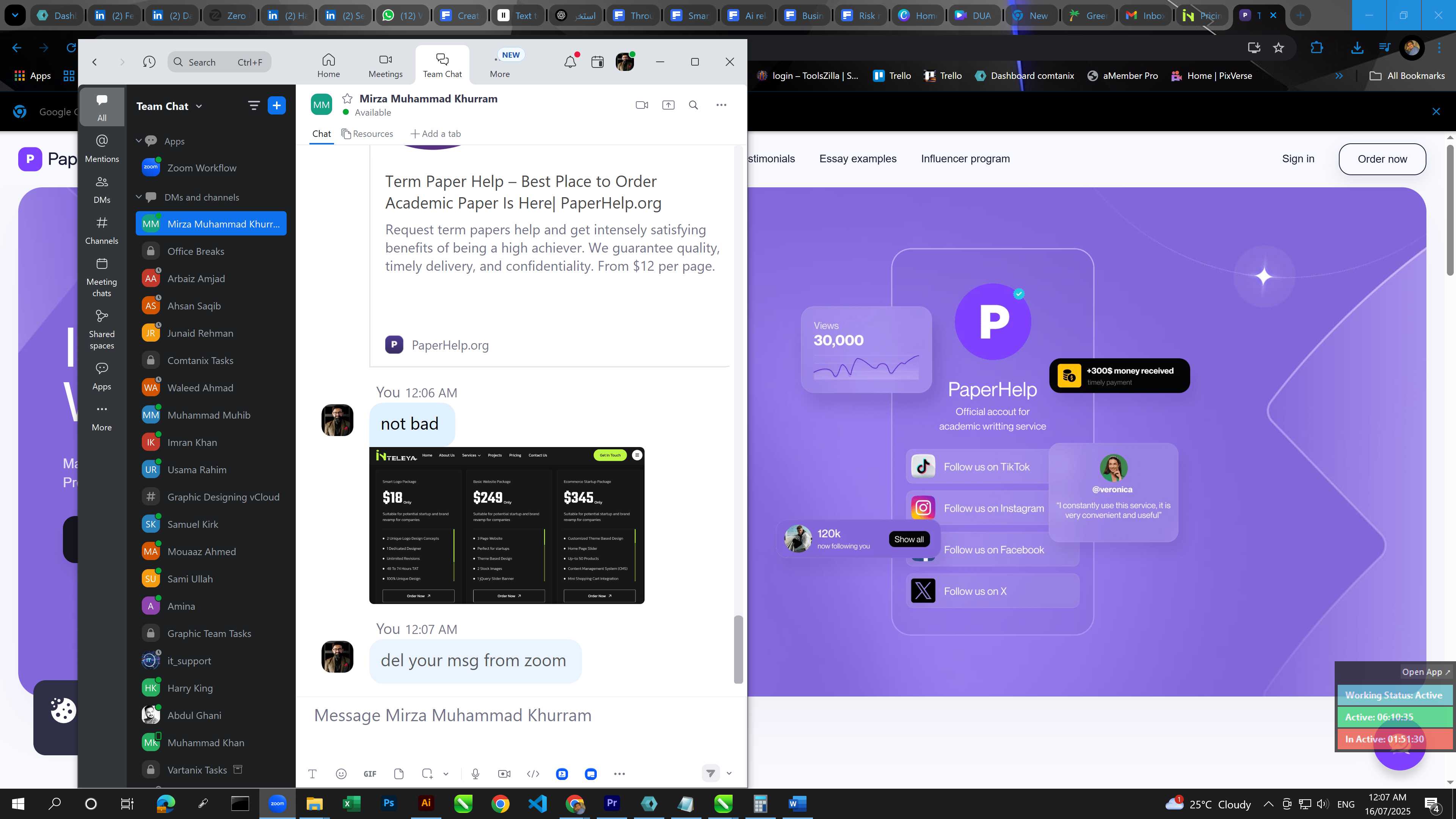Click Add a tab in chat
The image size is (1456, 819).
[436, 134]
